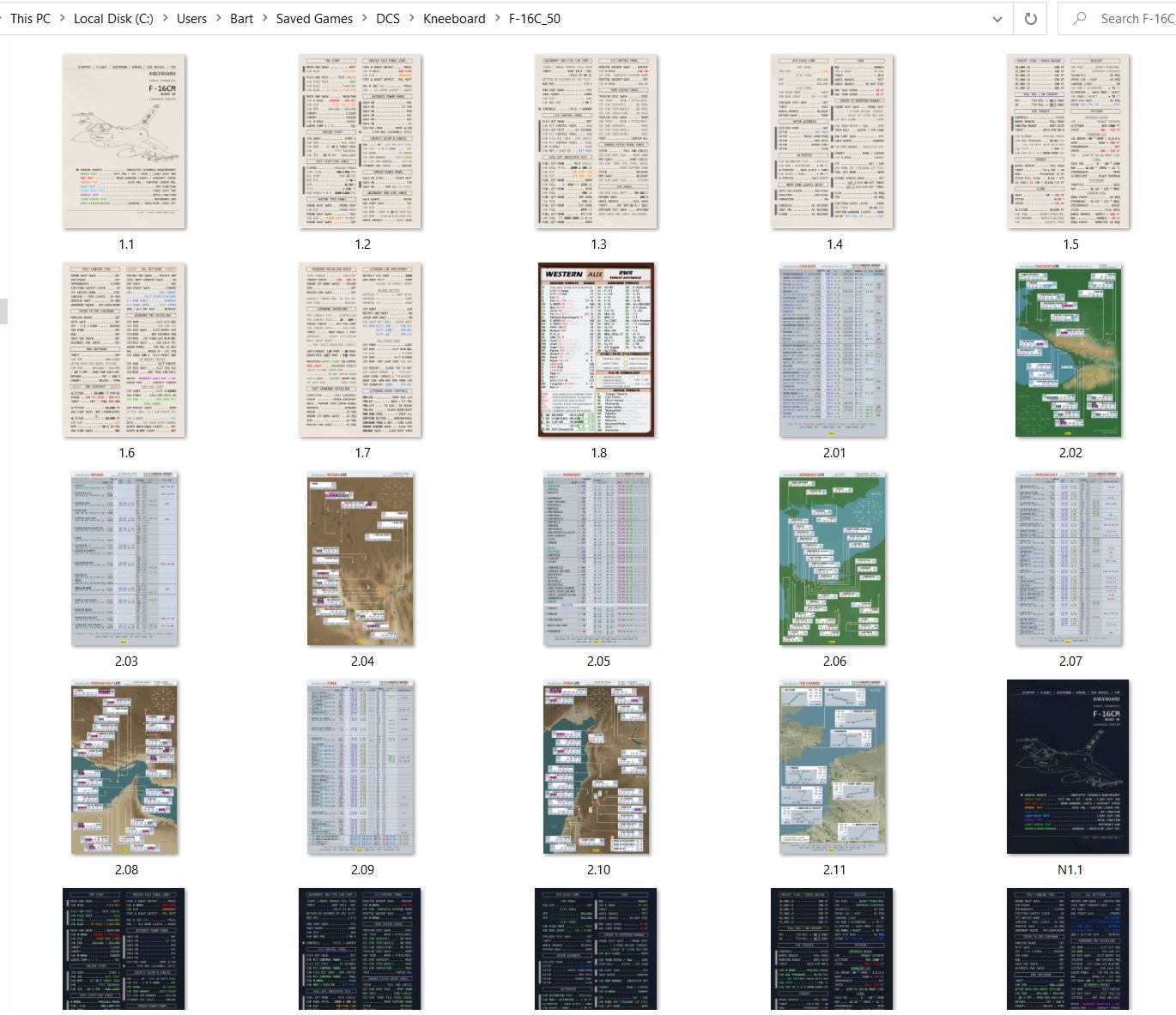Select thumbnail of file 2.03

[124, 559]
